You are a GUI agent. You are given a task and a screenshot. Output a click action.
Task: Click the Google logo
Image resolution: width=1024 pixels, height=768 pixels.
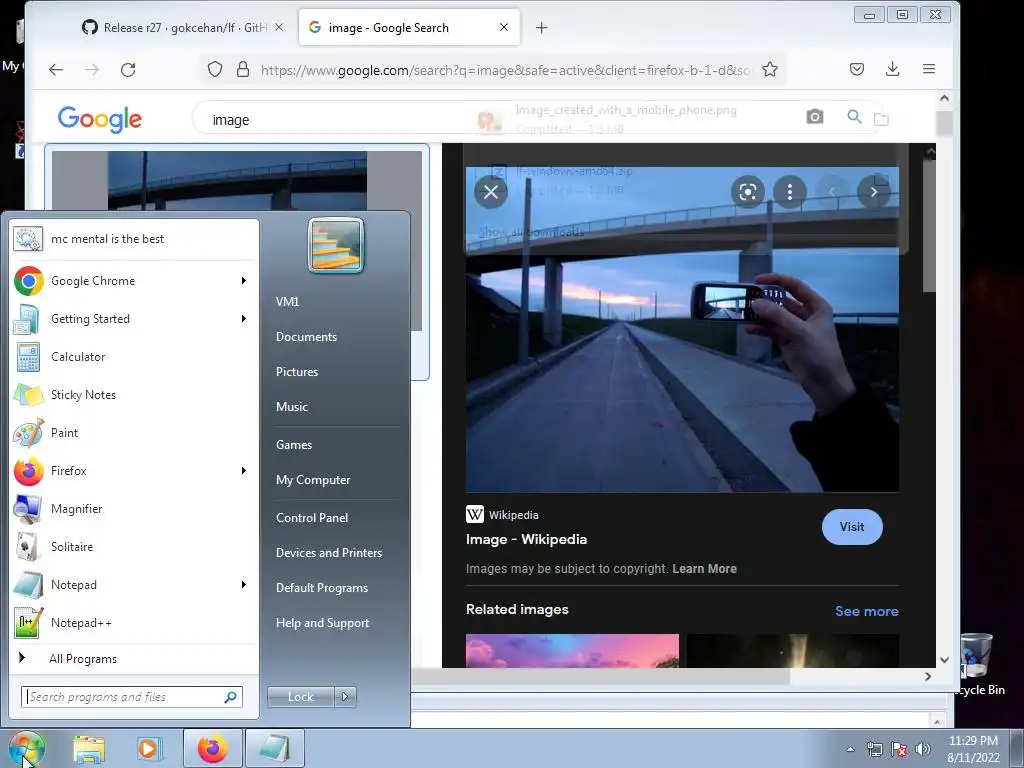[x=99, y=119]
